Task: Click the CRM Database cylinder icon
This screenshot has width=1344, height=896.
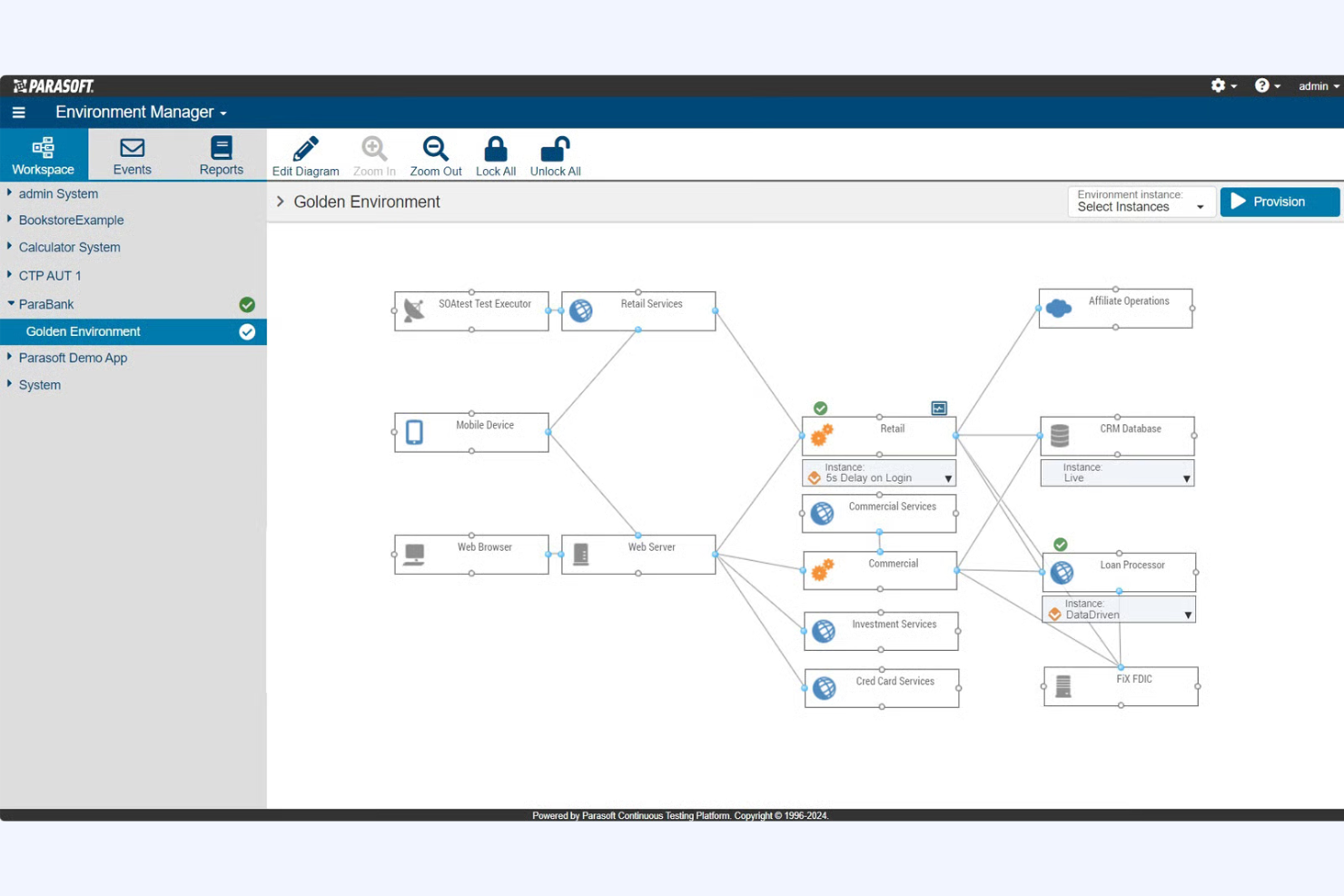Action: (1060, 436)
